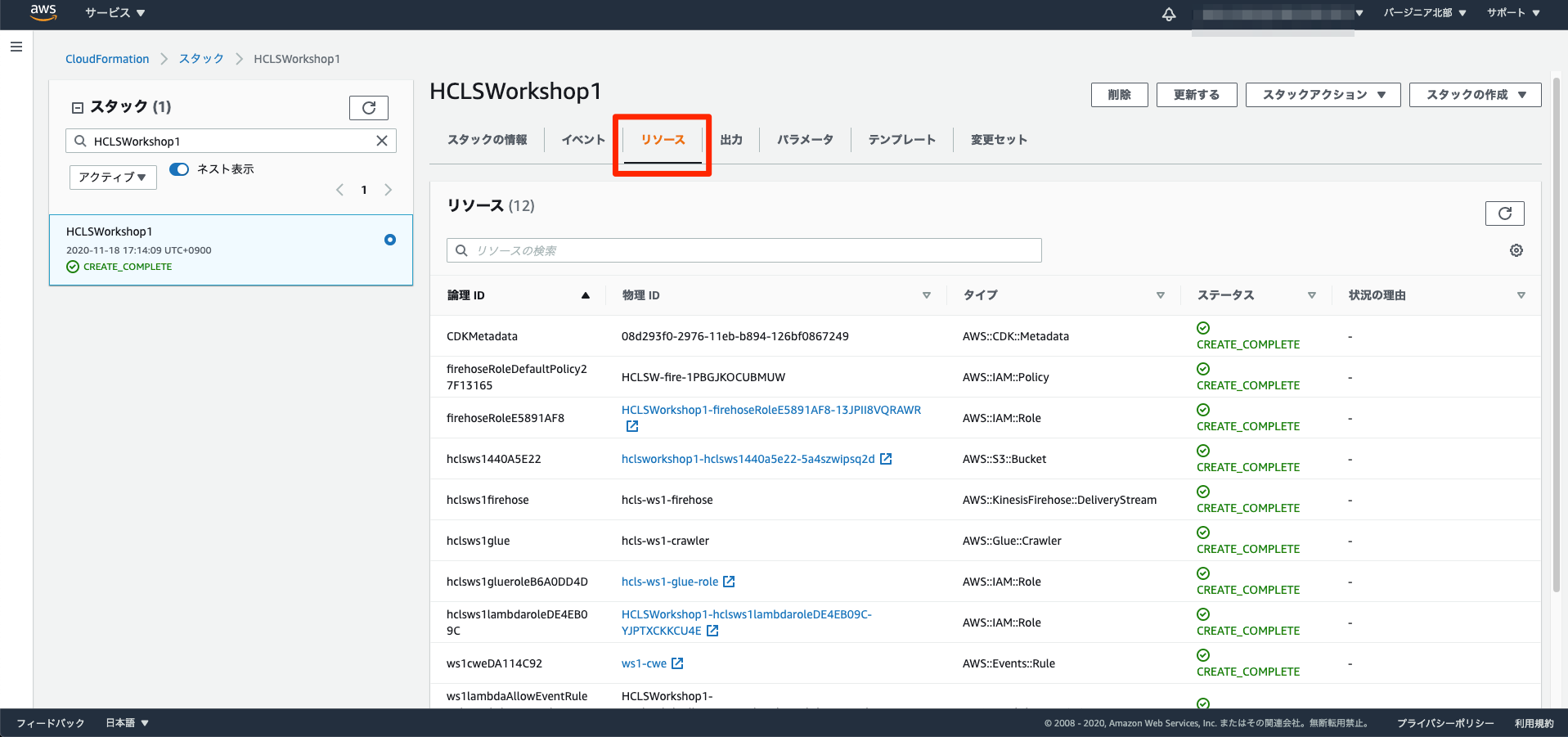Open the N. Virginia region dropdown
Viewport: 1568px width, 737px height.
tap(1425, 13)
